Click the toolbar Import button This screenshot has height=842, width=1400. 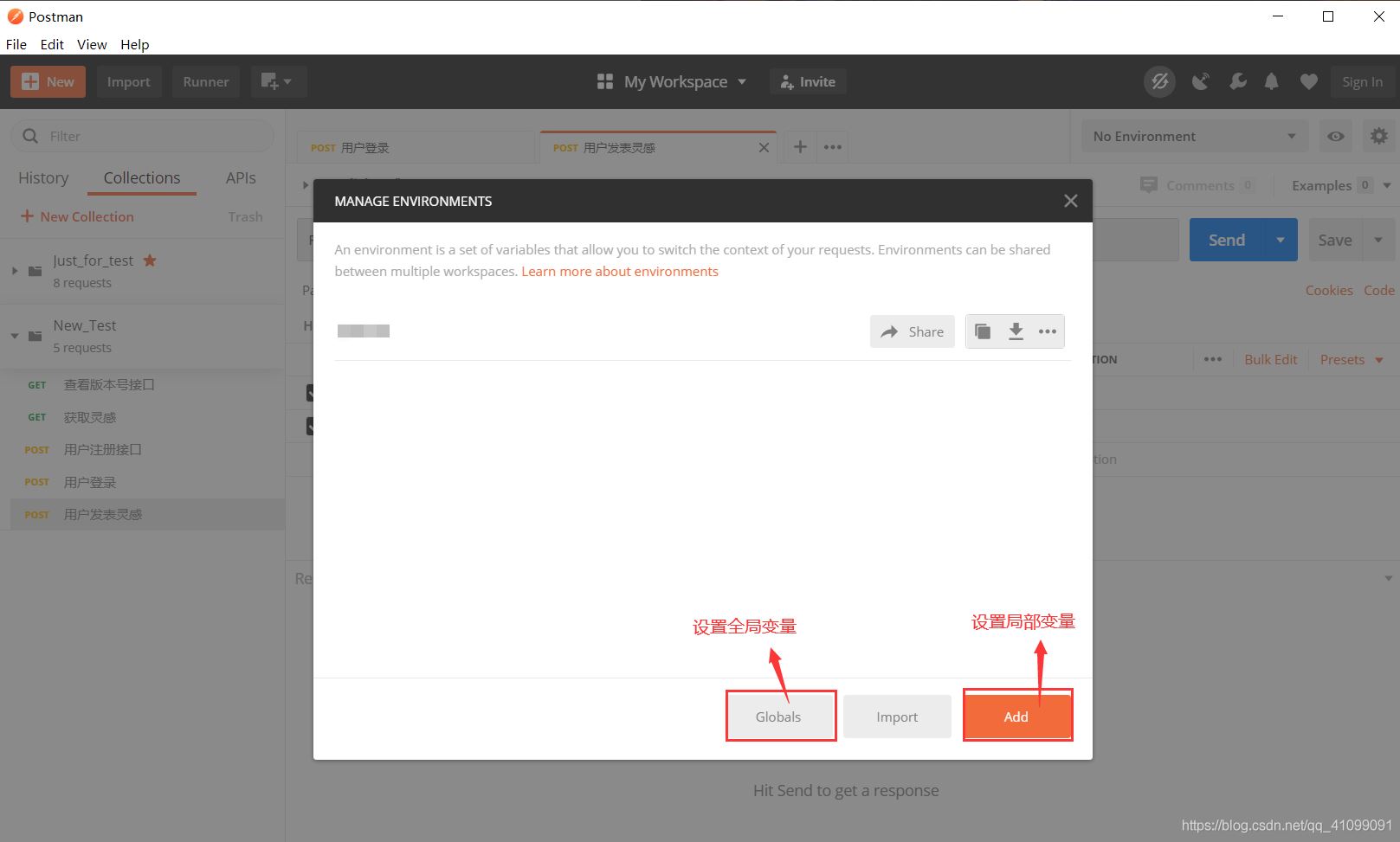[x=129, y=81]
